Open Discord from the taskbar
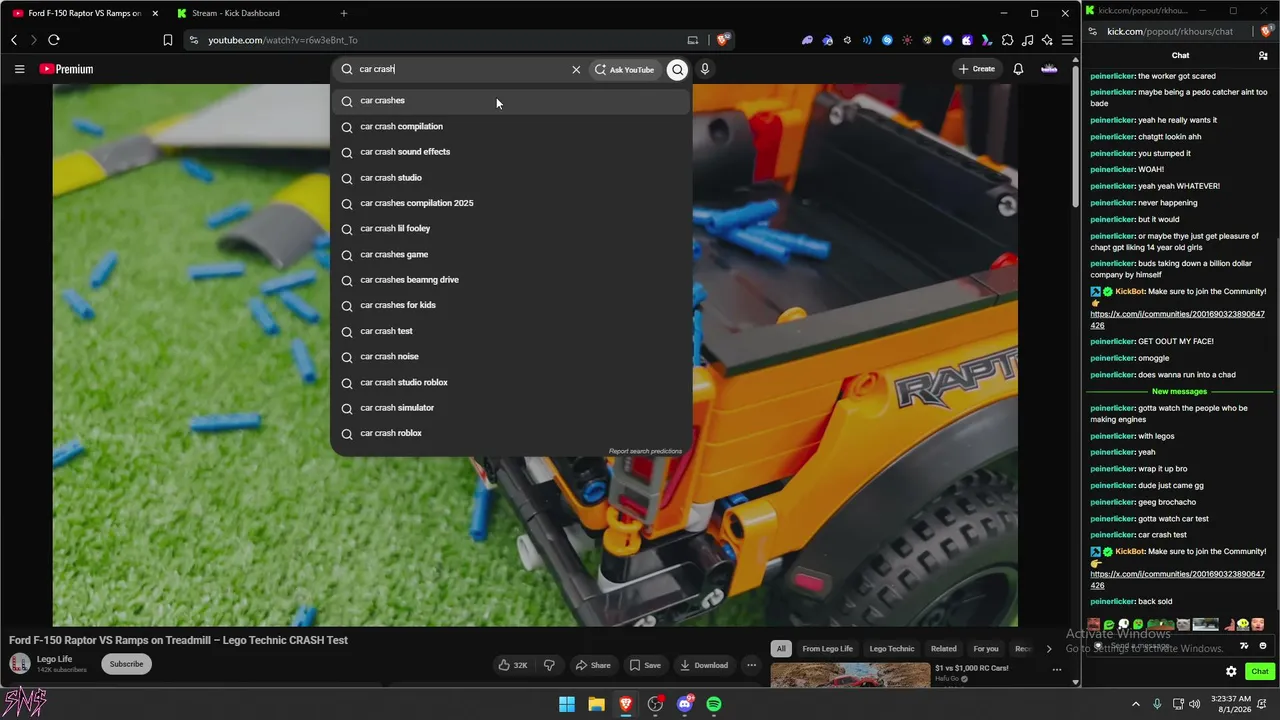This screenshot has width=1280, height=720. [x=685, y=704]
